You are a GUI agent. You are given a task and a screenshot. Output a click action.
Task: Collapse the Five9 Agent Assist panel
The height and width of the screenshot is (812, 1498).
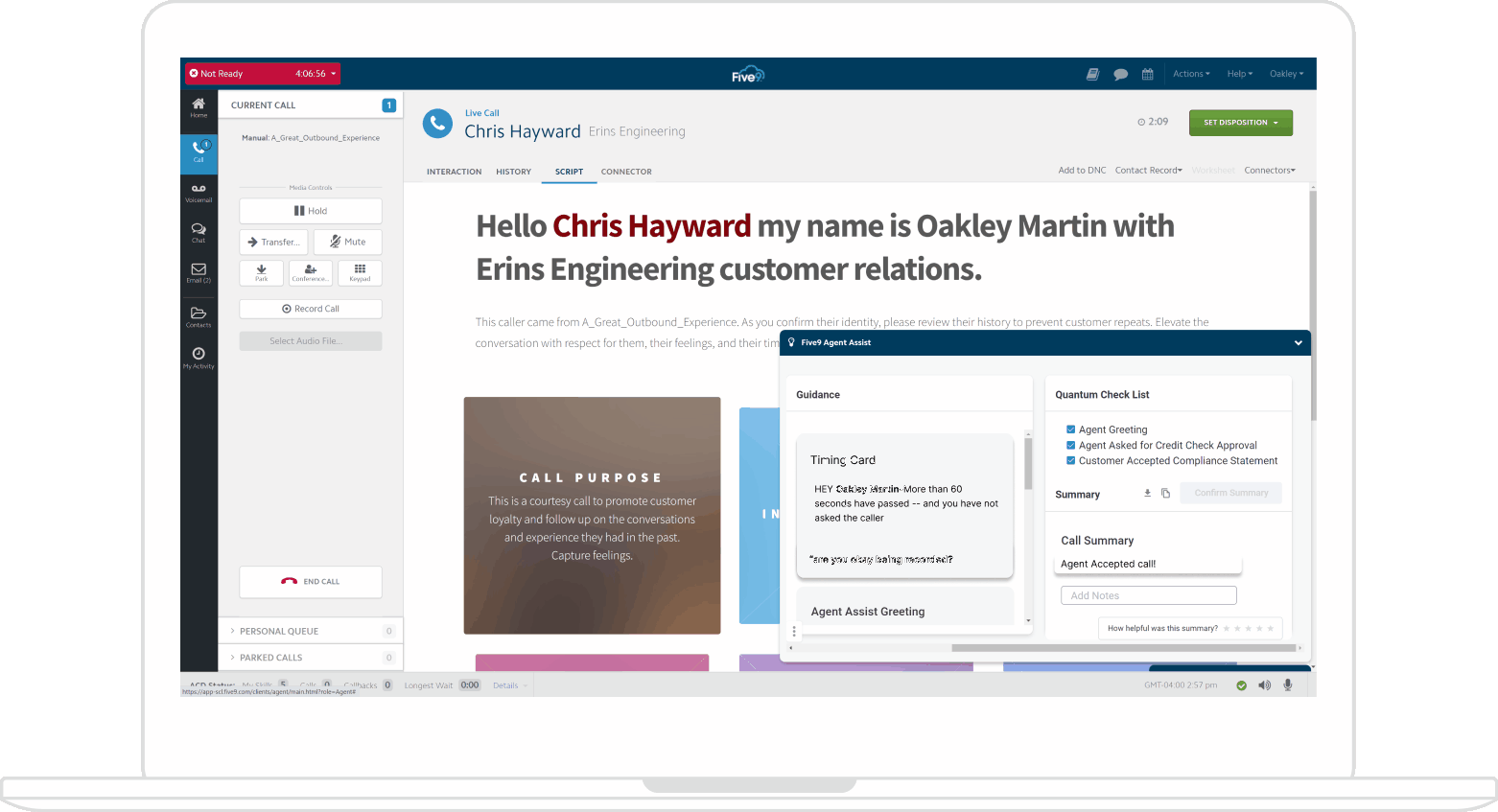click(1298, 343)
